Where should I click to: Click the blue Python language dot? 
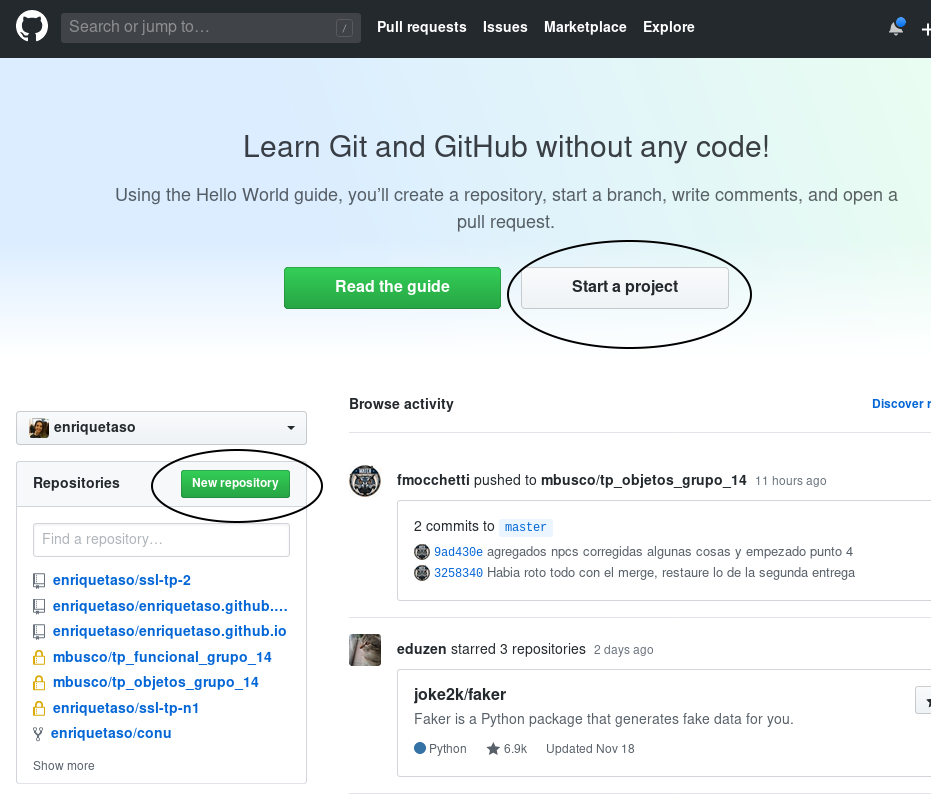pos(420,748)
